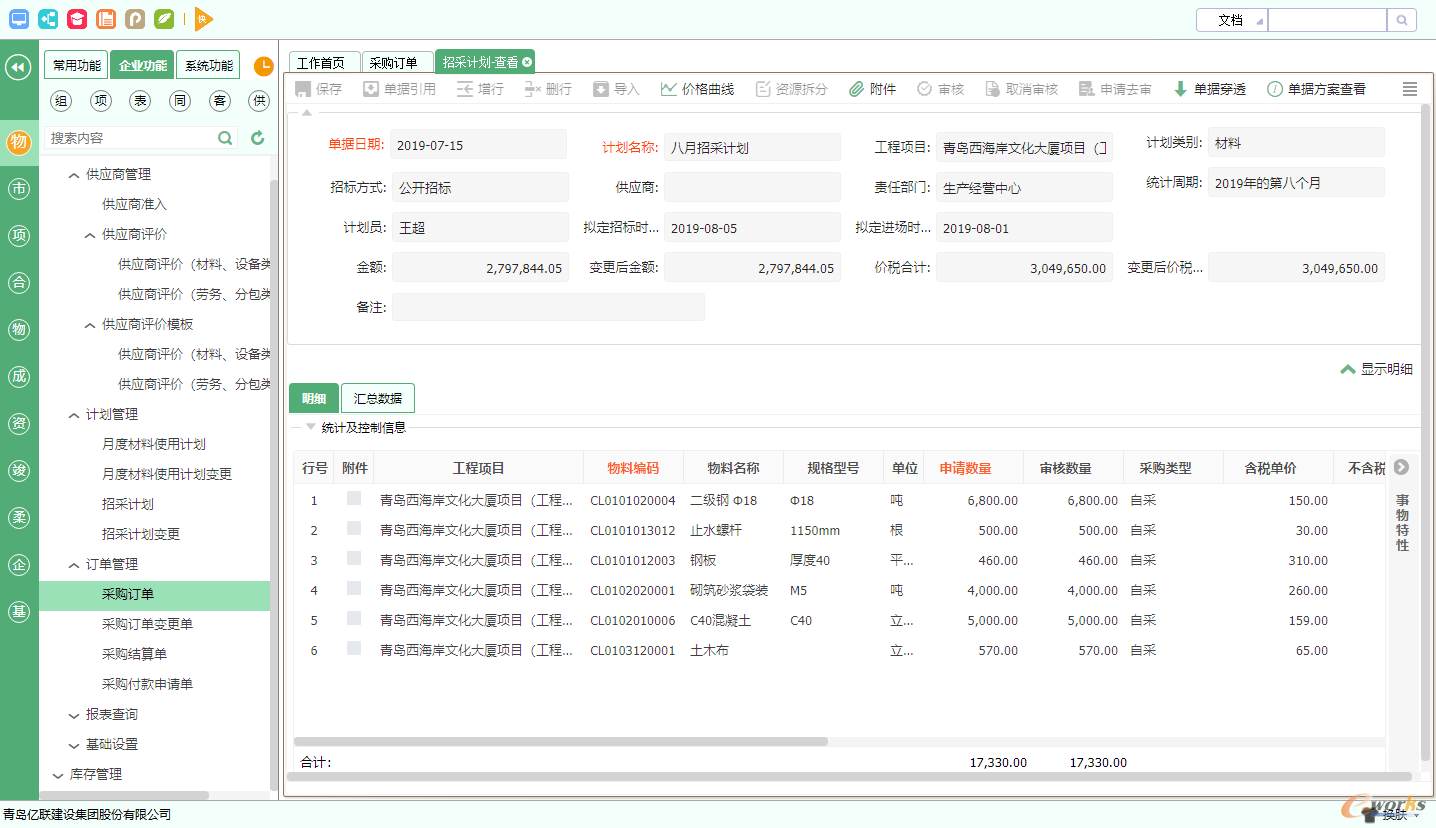The width and height of the screenshot is (1436, 828).
Task: Toggle the 统计及控制信息 section triangle
Action: 310,427
